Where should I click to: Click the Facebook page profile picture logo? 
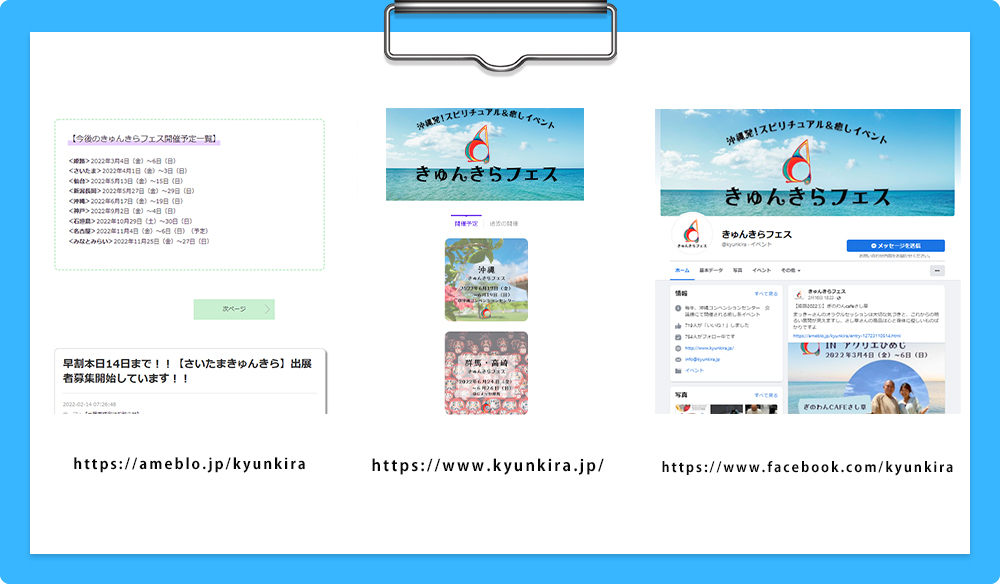[x=692, y=233]
